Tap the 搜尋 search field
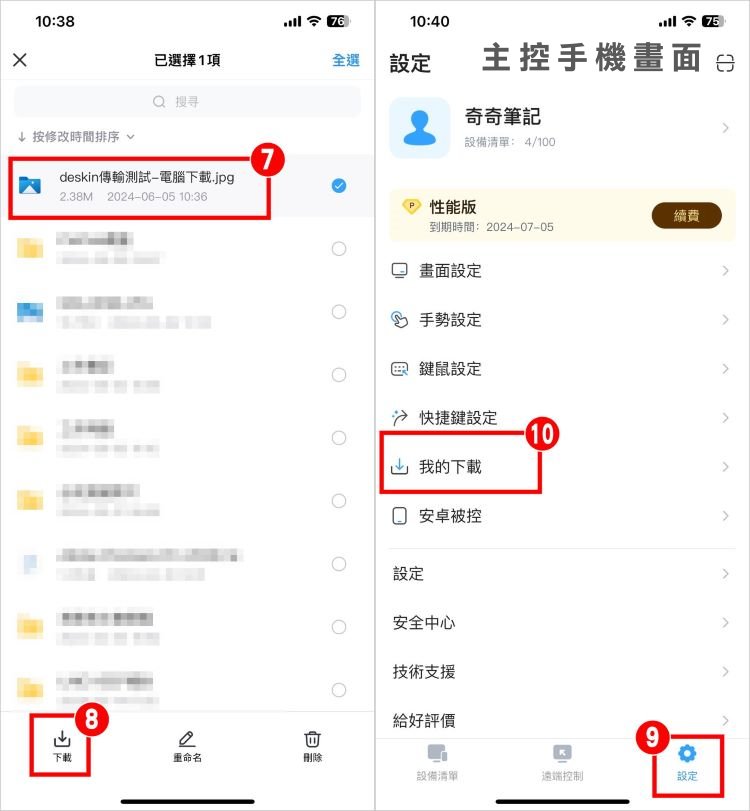 187,101
